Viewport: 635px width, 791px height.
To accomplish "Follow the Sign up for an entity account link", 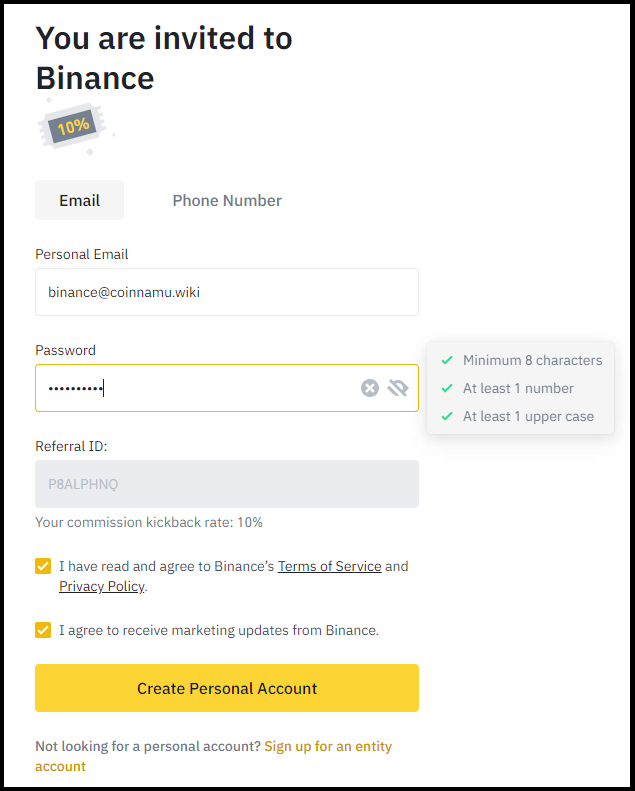I will pos(328,746).
